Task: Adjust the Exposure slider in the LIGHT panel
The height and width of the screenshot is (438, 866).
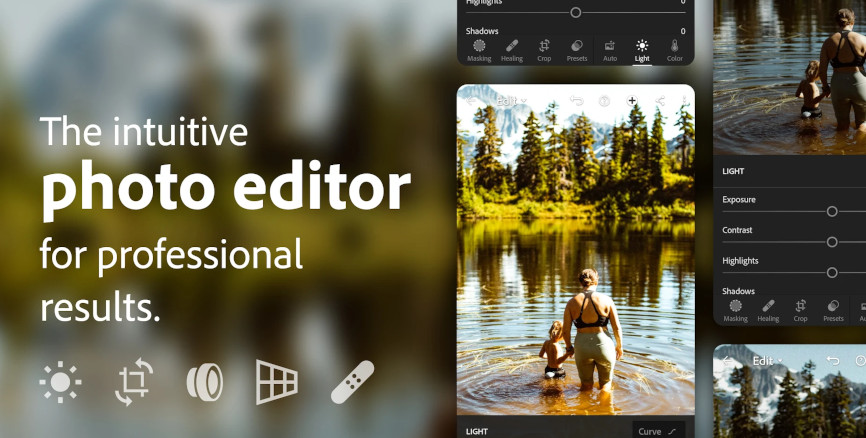Action: coord(832,211)
